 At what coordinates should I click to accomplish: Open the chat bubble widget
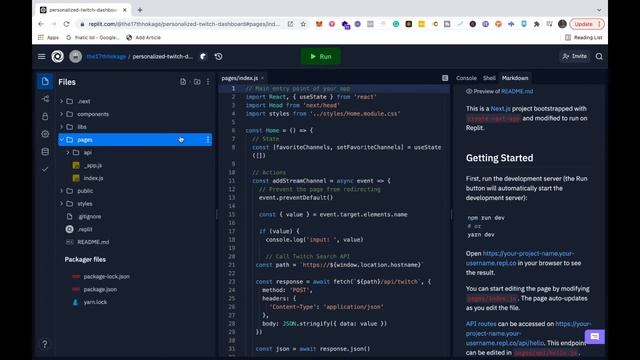click(595, 337)
